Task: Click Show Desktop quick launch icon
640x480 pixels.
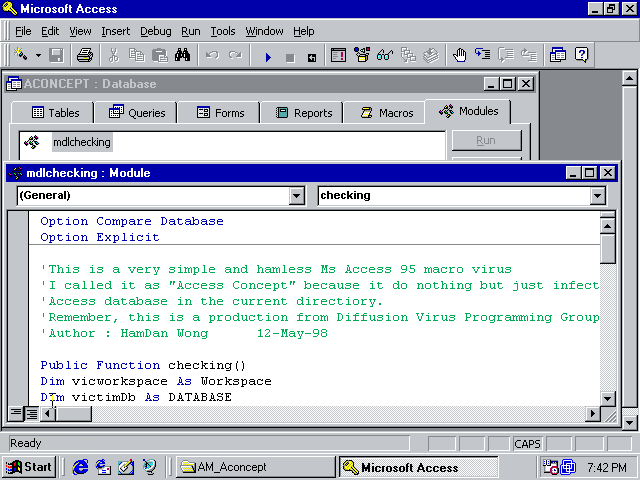Action: tap(126, 467)
